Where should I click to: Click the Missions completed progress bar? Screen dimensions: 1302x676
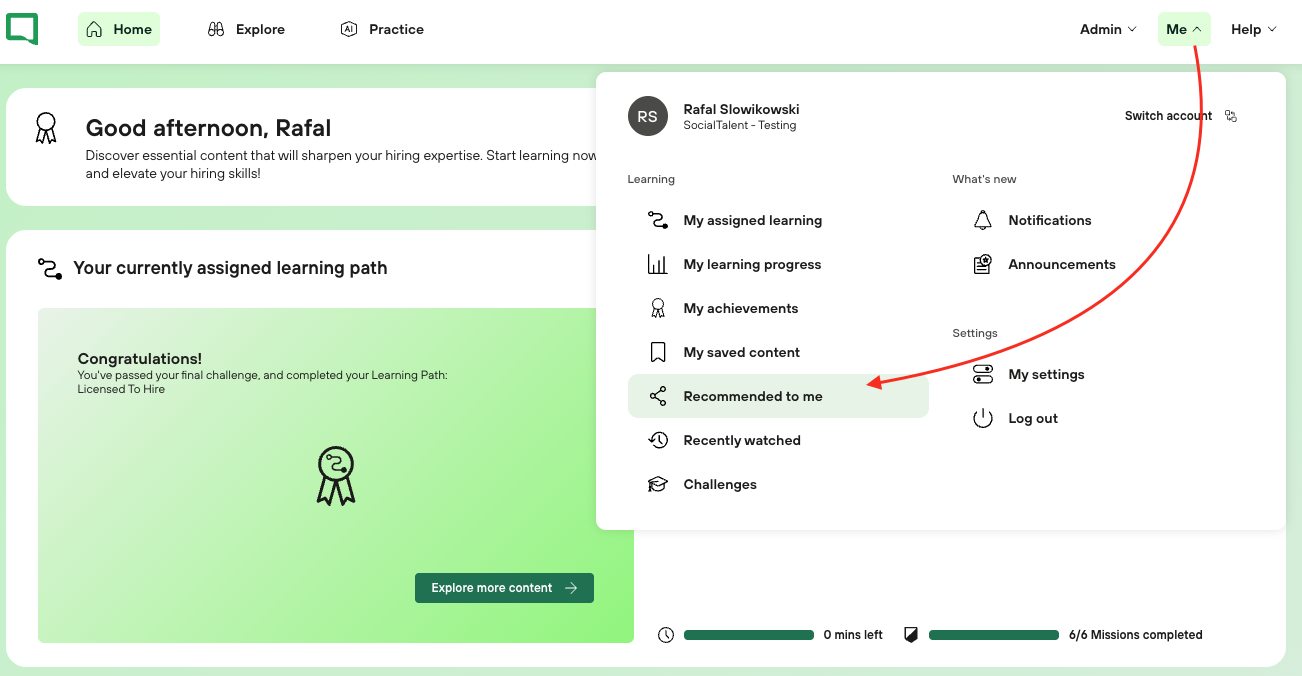[x=993, y=635]
